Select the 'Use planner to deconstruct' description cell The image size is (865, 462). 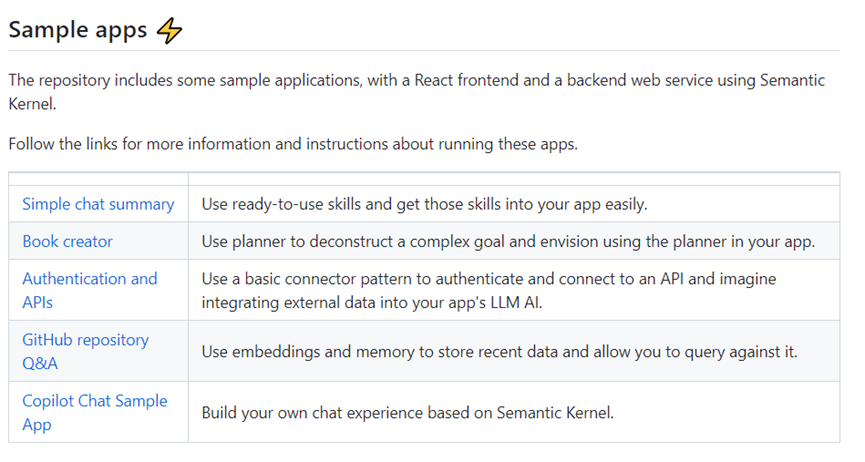click(x=514, y=241)
